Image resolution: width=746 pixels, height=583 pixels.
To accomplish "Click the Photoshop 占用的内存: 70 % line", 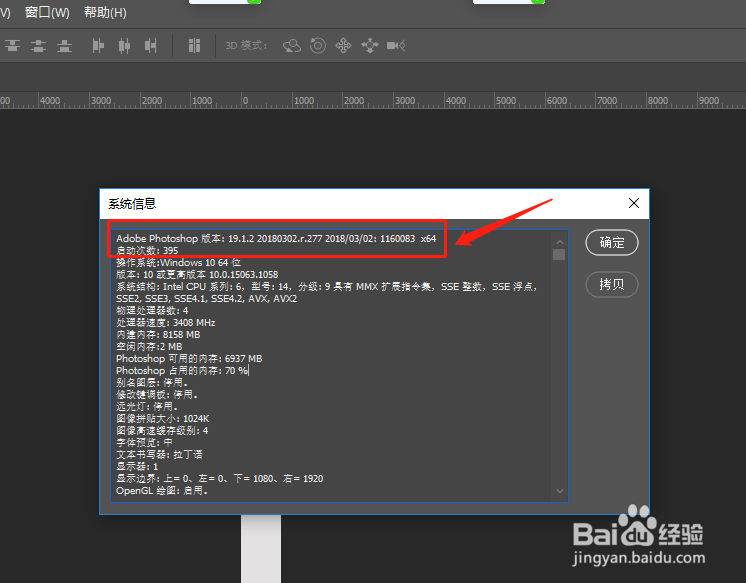I will [182, 370].
